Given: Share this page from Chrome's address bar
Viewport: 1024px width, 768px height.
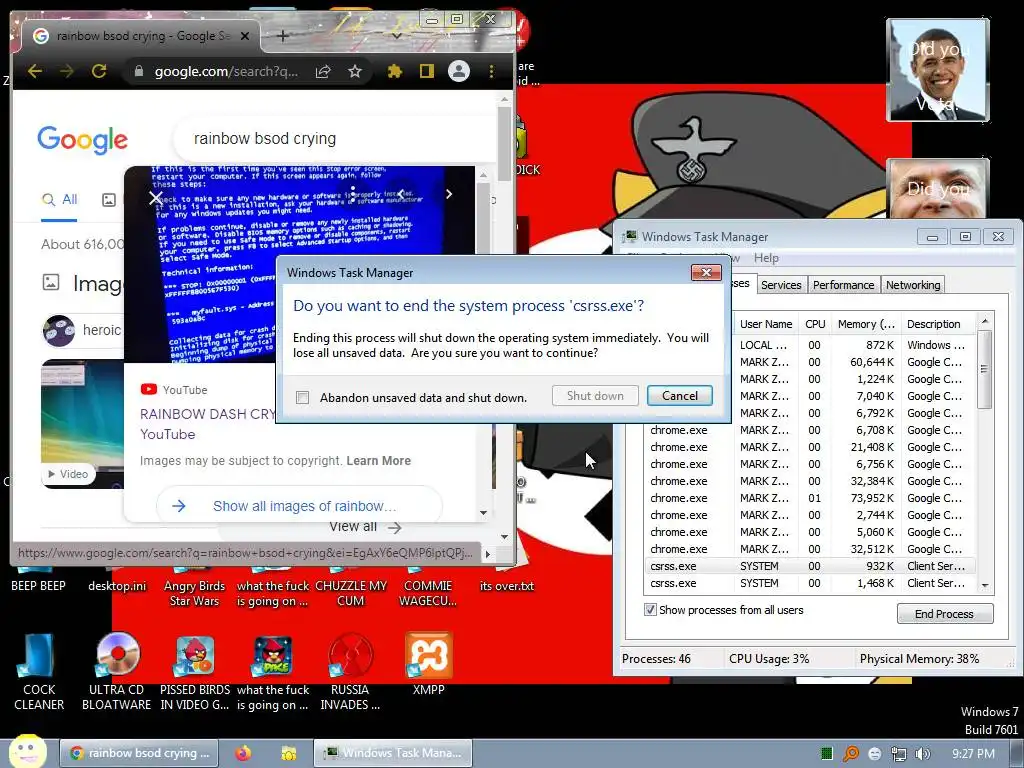Looking at the screenshot, I should tap(323, 71).
